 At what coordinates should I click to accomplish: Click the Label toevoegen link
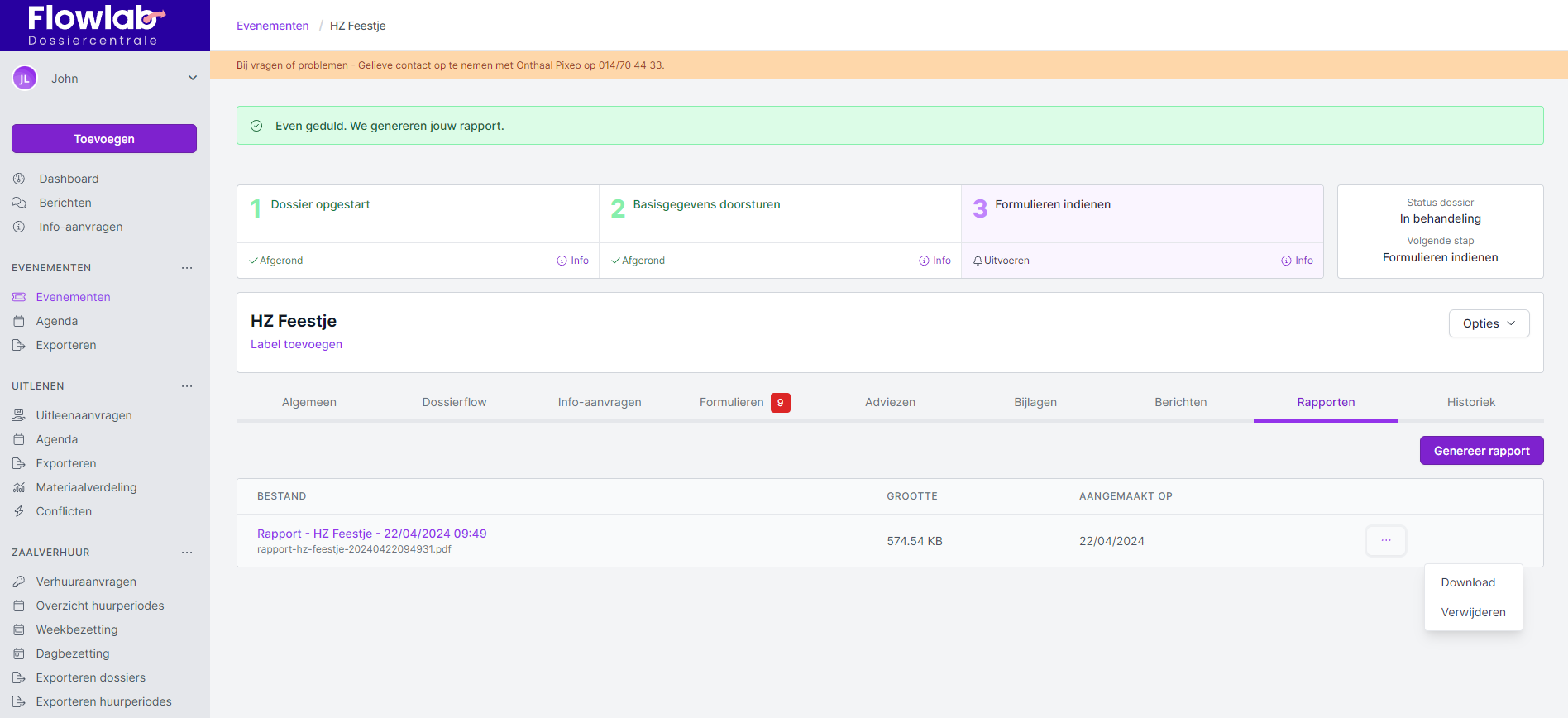tap(296, 344)
